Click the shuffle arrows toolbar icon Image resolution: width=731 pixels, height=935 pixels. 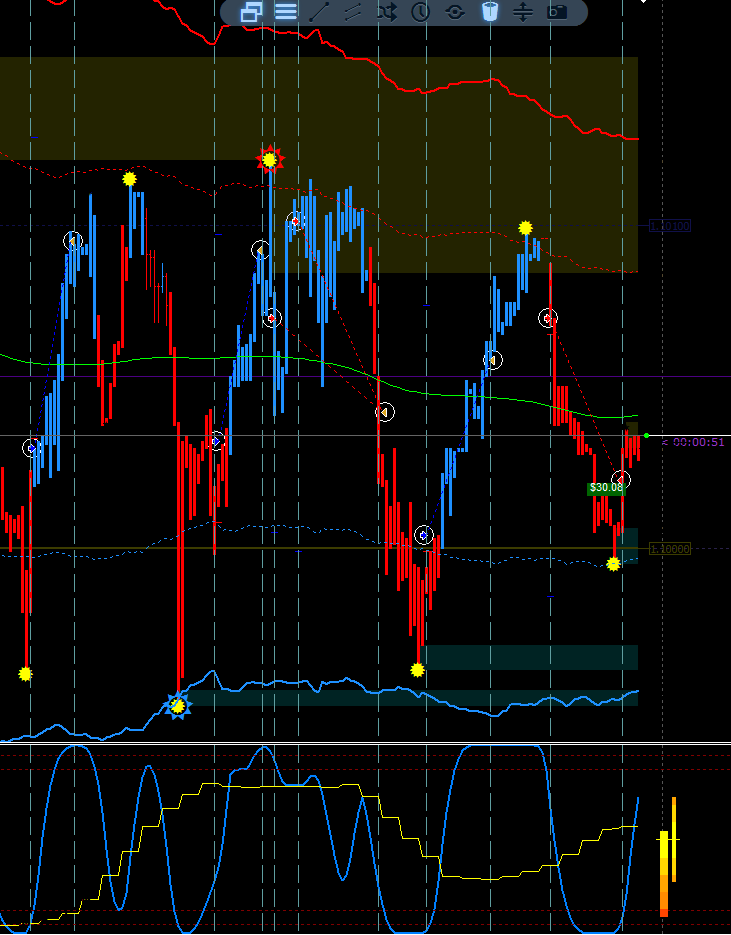pyautogui.click(x=386, y=12)
